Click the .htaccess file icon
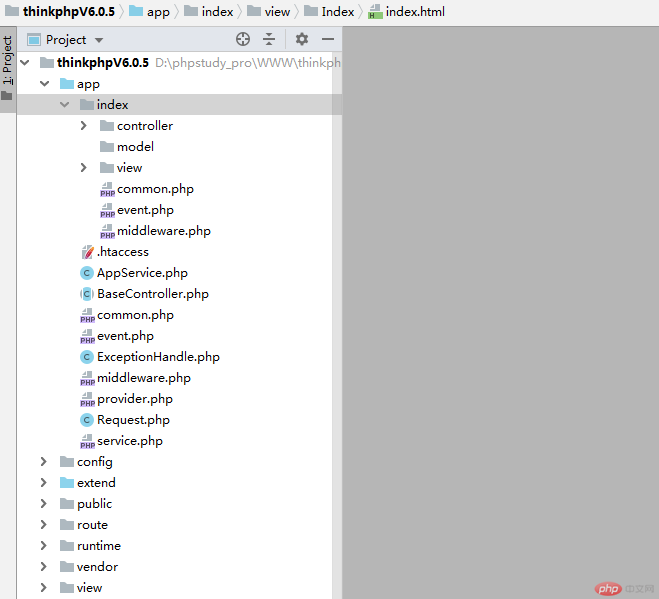Image resolution: width=659 pixels, height=599 pixels. 87,252
